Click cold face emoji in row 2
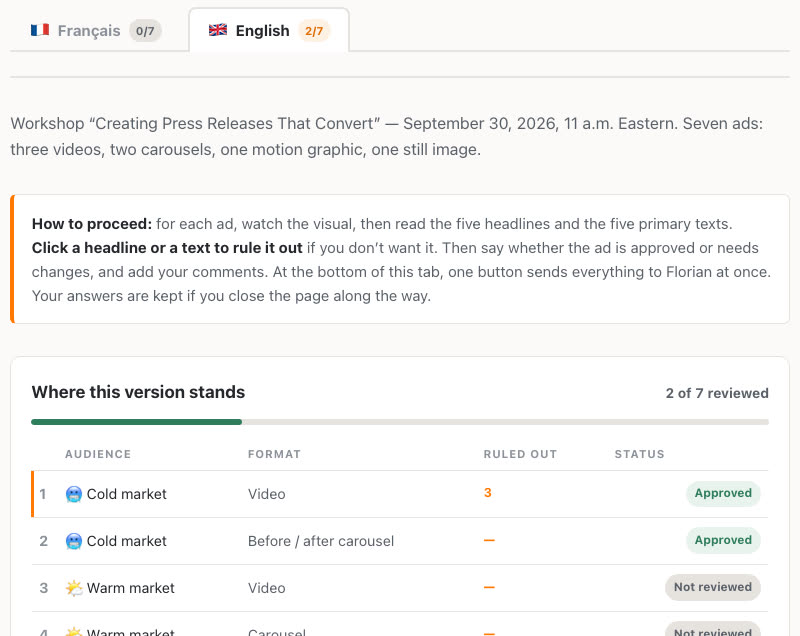This screenshot has height=636, width=800. coord(74,541)
